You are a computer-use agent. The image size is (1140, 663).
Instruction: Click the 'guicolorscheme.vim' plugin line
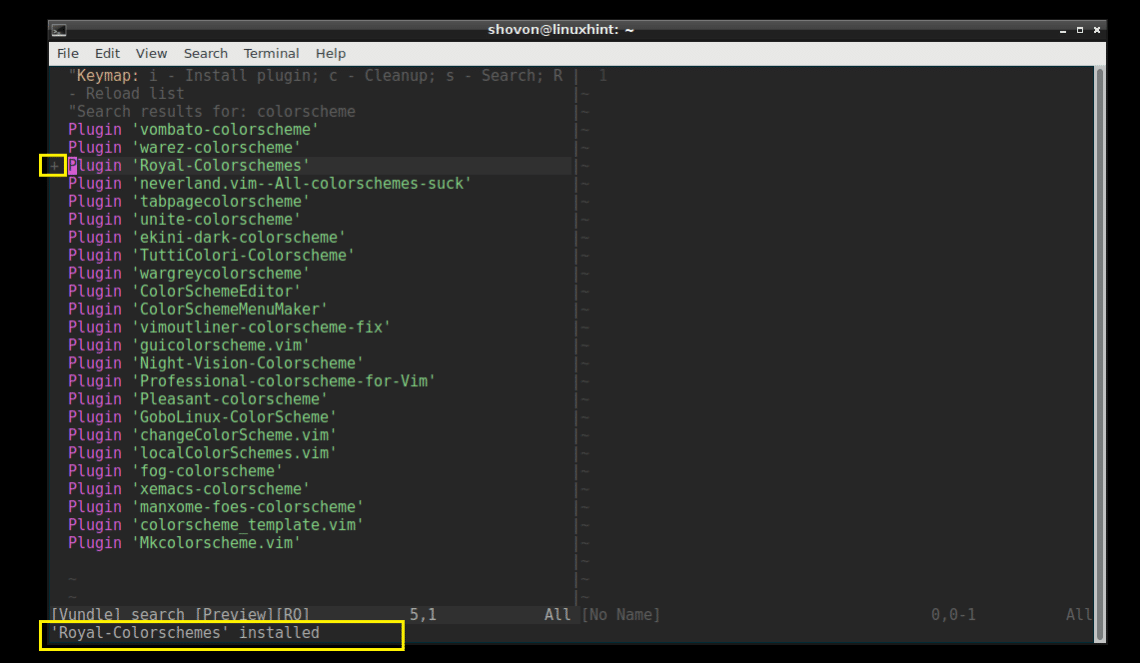[189, 345]
